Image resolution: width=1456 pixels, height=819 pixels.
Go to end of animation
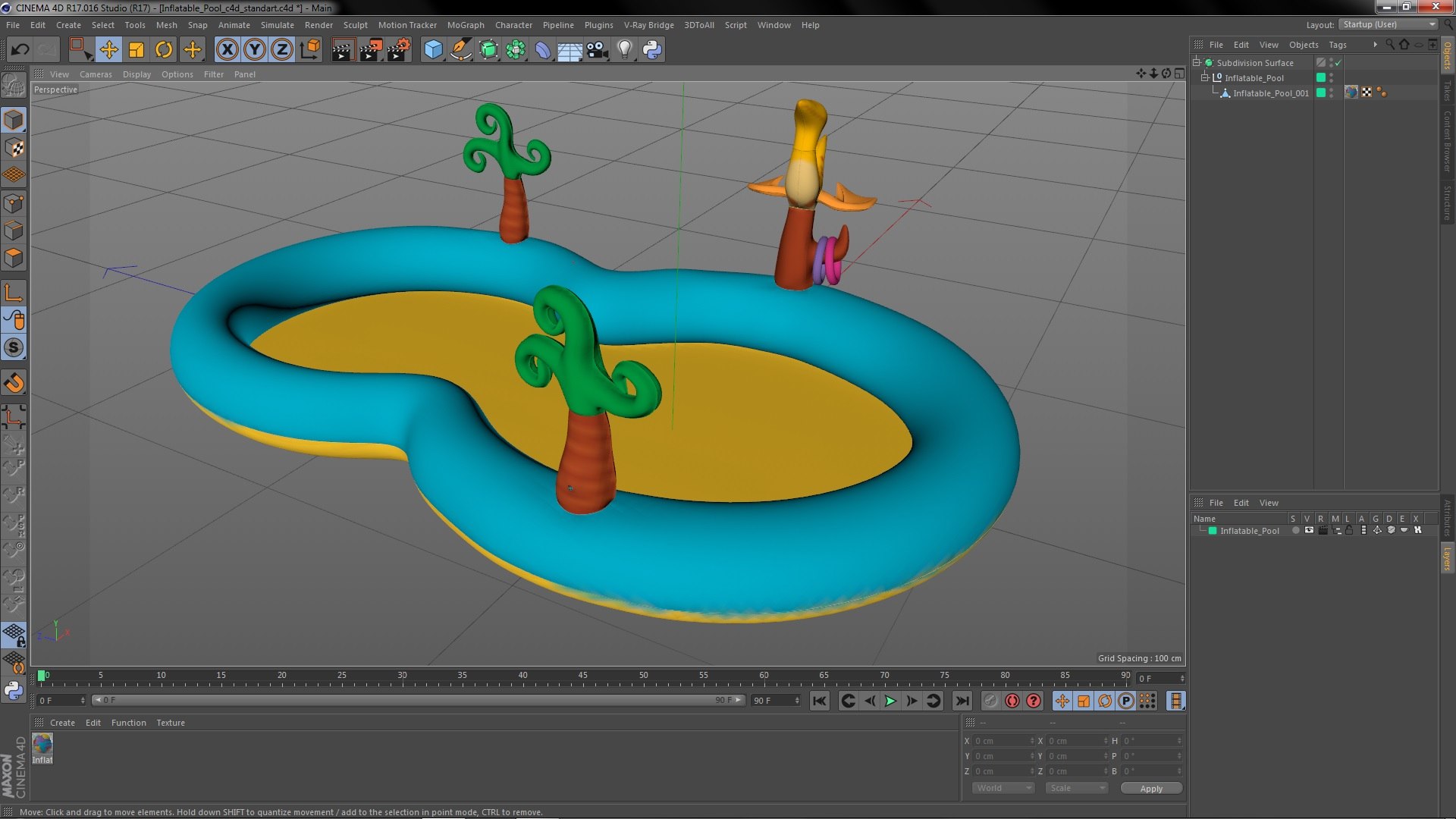coord(962,701)
